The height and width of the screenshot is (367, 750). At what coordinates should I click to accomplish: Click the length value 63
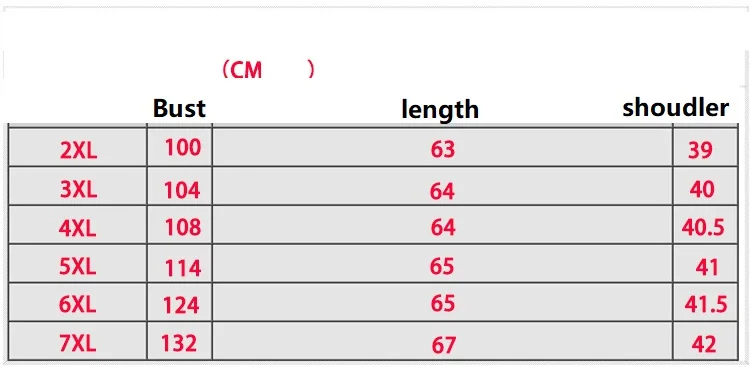(x=442, y=150)
